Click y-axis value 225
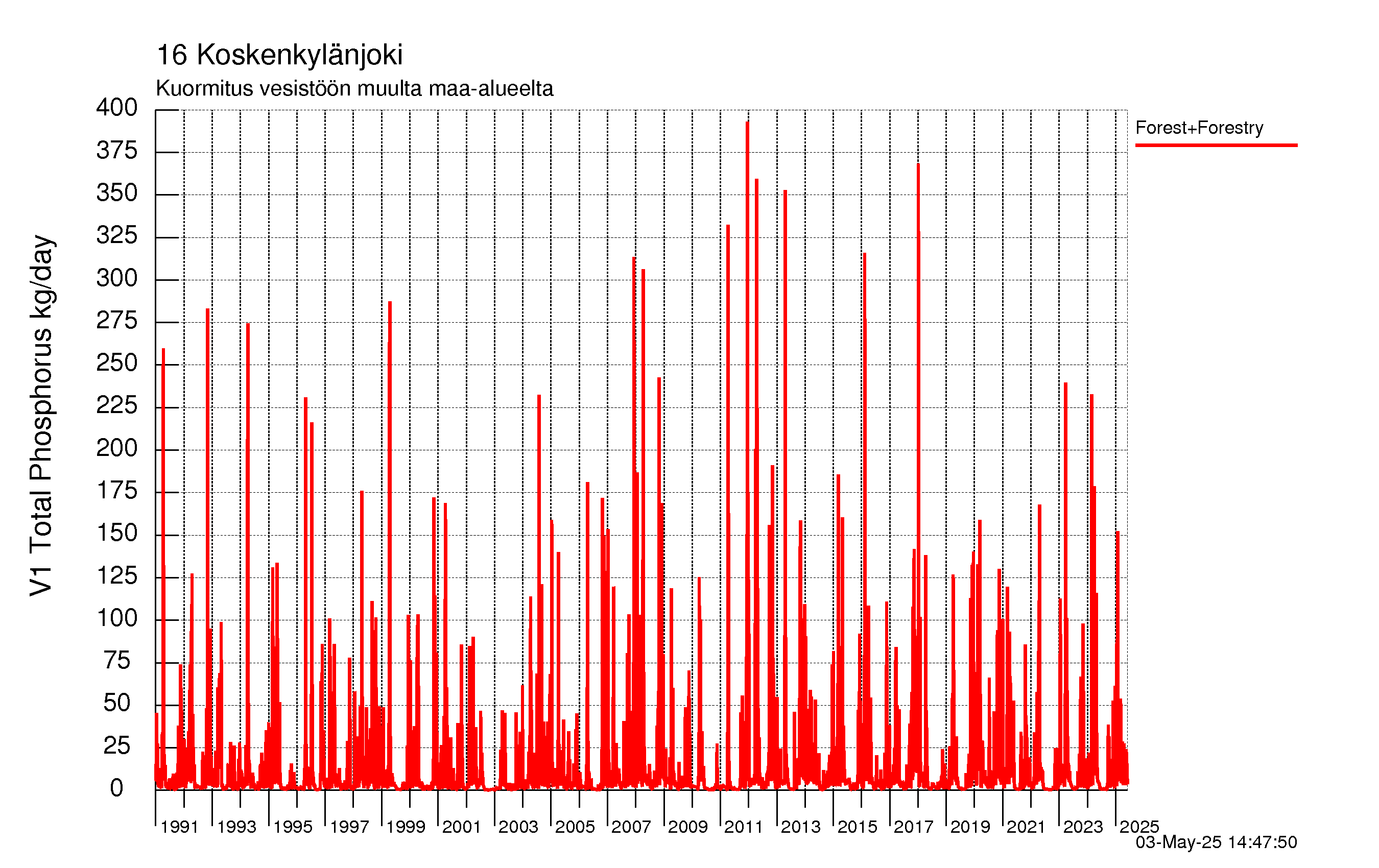 click(x=117, y=406)
